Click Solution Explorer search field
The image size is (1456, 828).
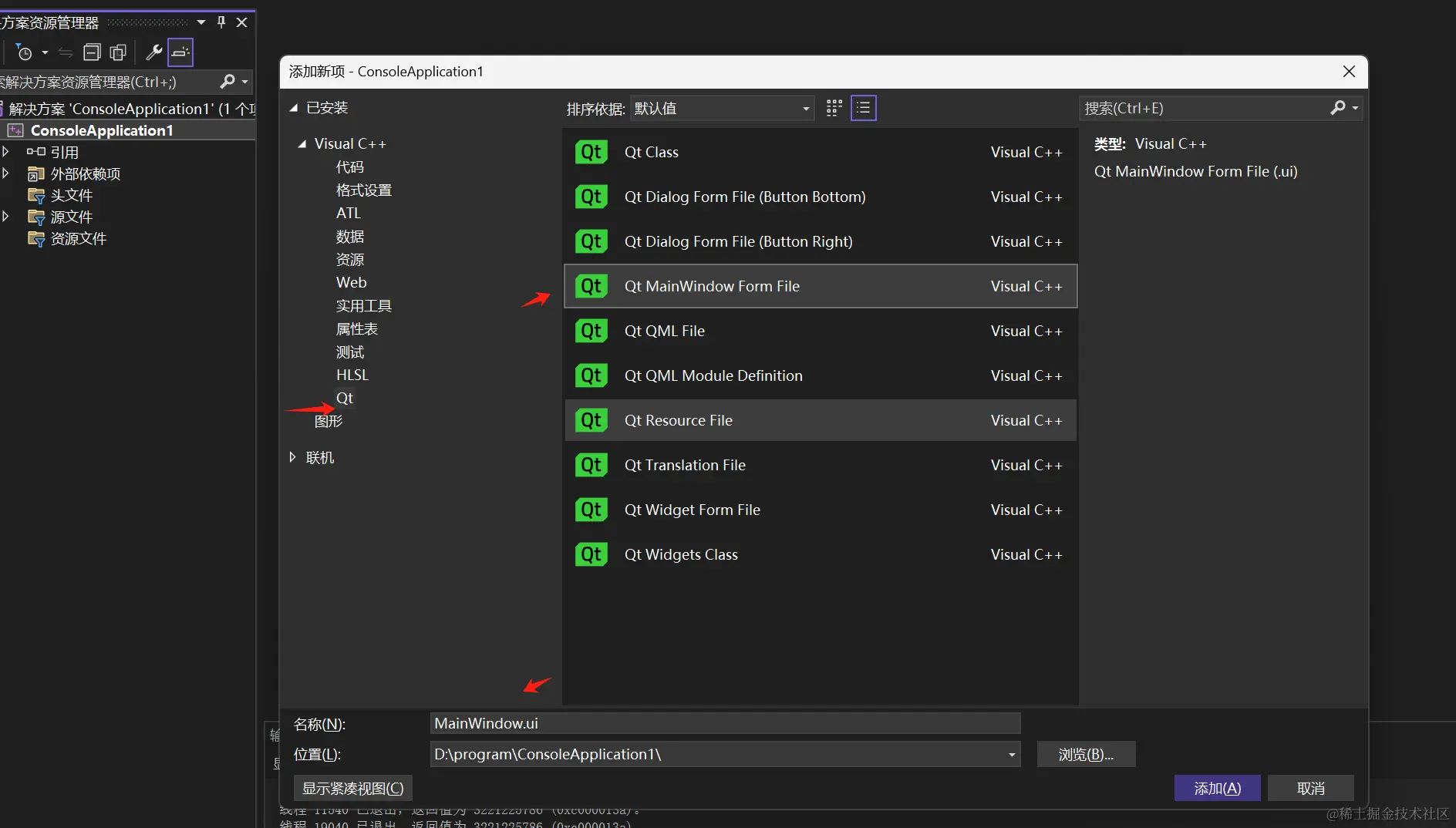tap(106, 82)
